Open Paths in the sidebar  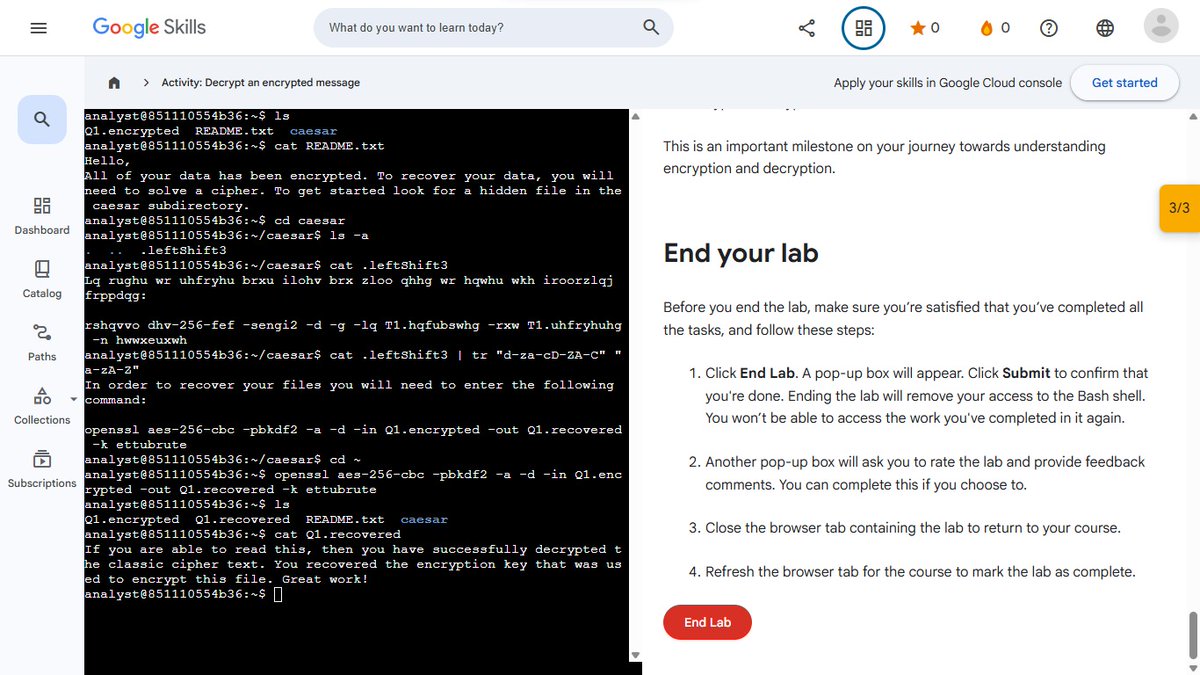pyautogui.click(x=42, y=342)
